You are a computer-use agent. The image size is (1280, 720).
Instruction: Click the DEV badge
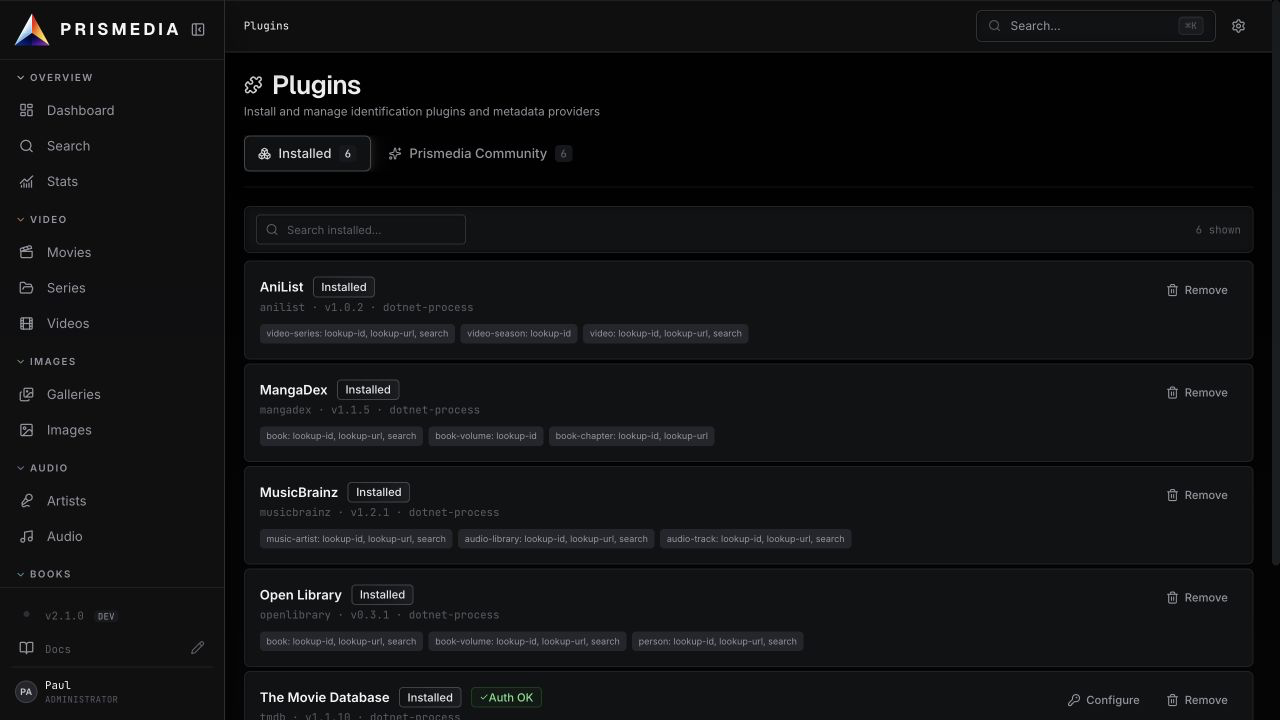[106, 616]
